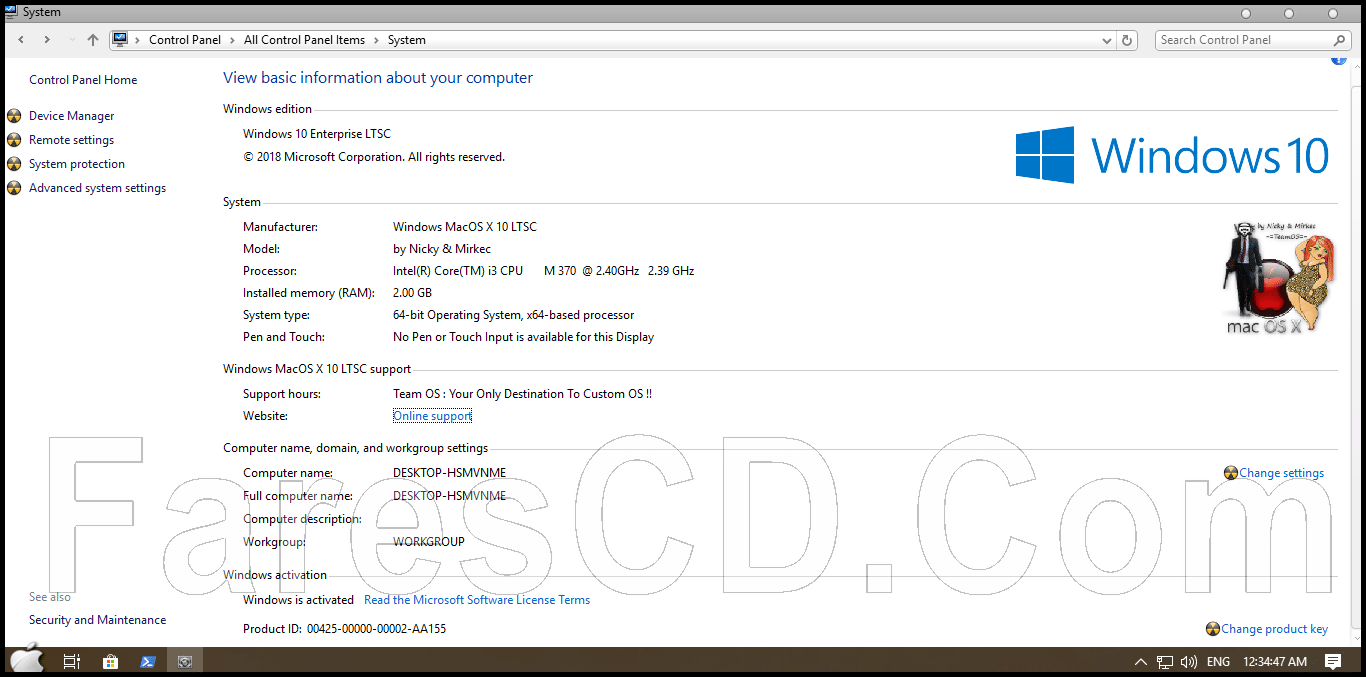Image resolution: width=1366 pixels, height=677 pixels.
Task: Click the Microsoft Corporation copyright line
Action: 374,157
